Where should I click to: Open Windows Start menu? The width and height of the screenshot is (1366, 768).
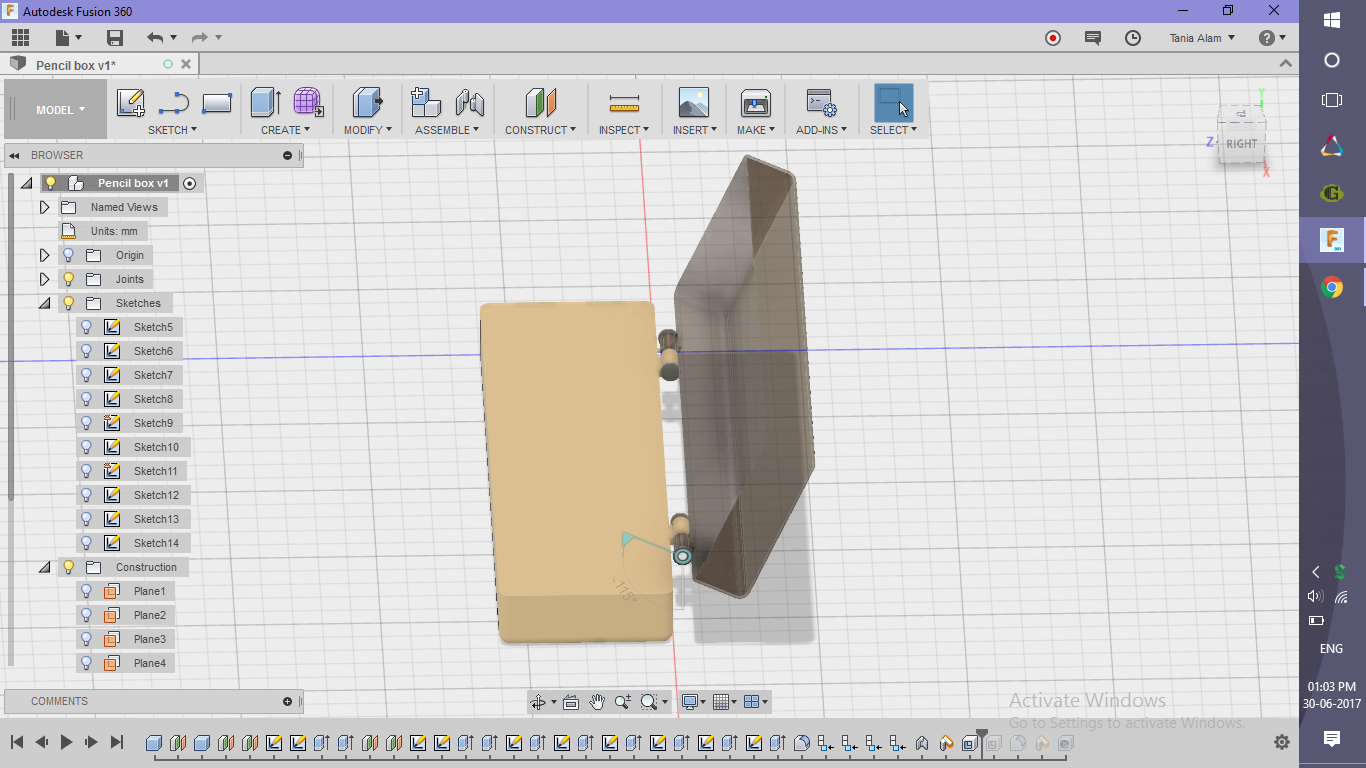coord(1332,20)
